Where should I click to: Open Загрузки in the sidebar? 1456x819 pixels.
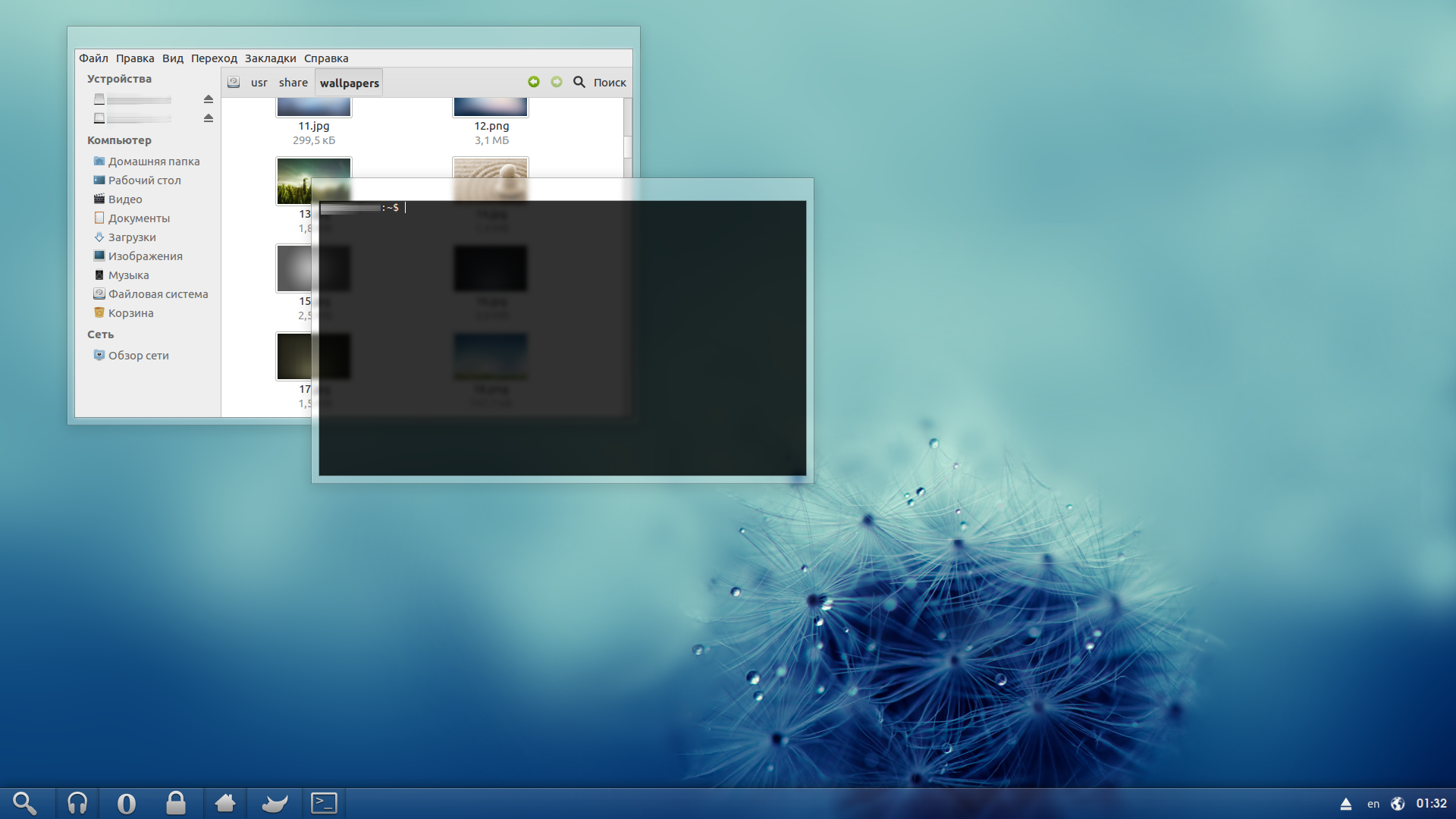pyautogui.click(x=132, y=237)
